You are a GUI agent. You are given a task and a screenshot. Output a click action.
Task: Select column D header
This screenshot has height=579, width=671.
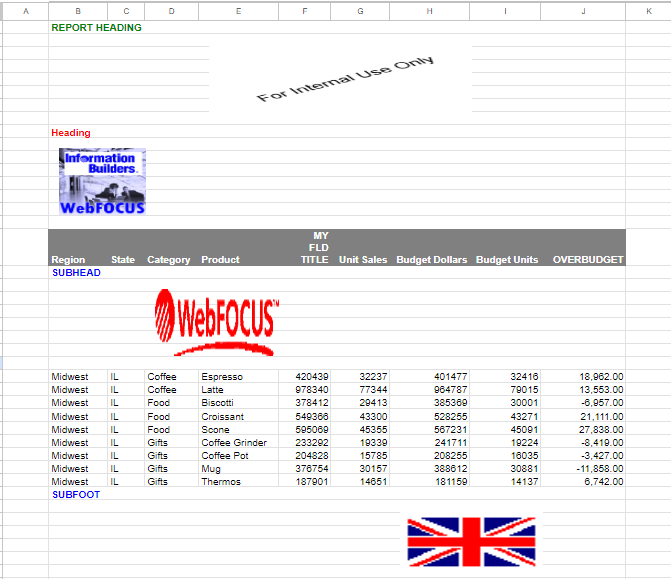172,12
